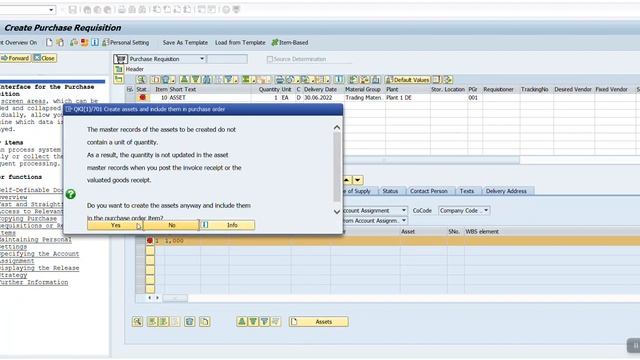The image size is (640, 360).
Task: Switch to the Delivery Address tab
Action: coord(506,191)
